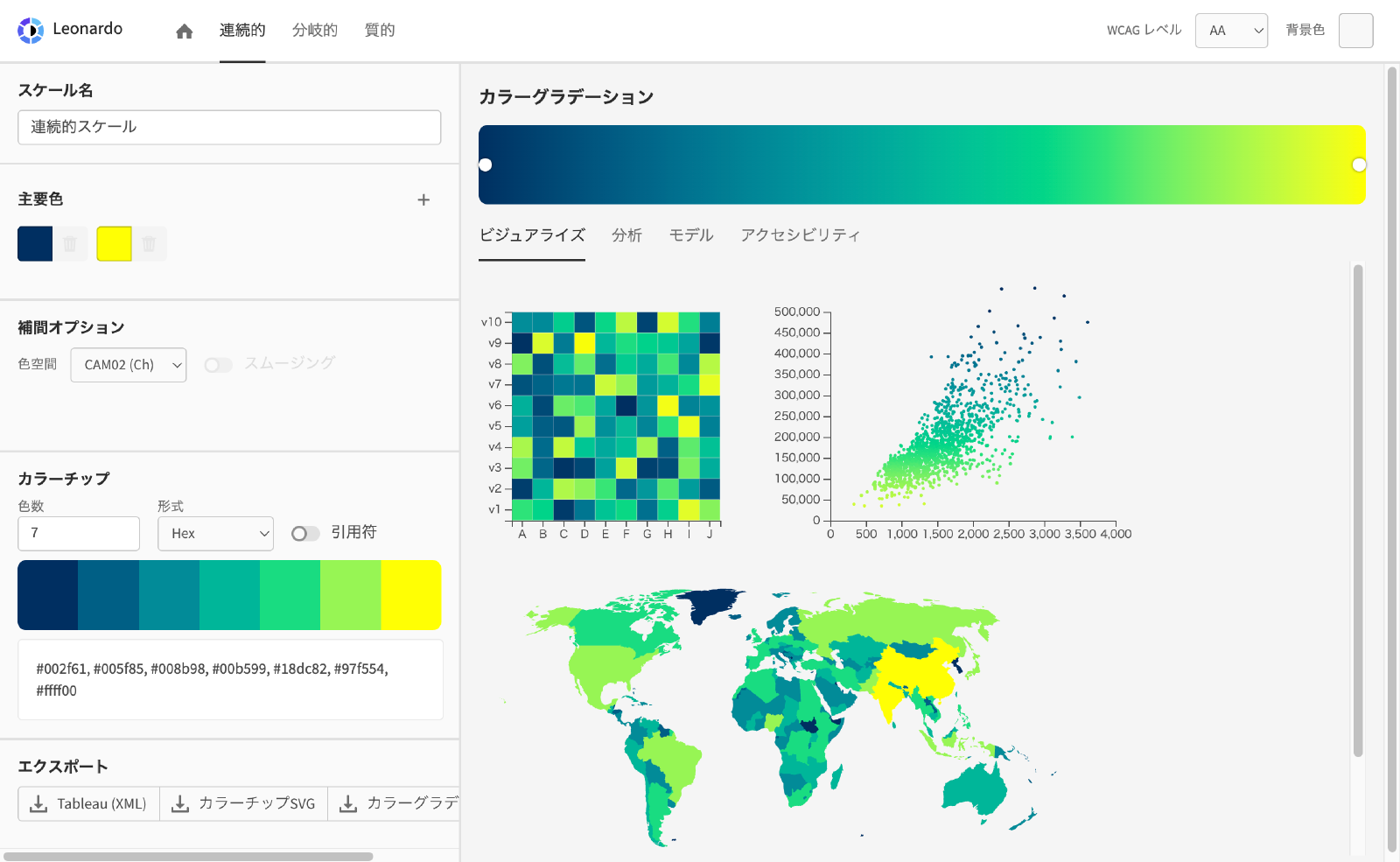Enable the スムージング toggle

[218, 363]
